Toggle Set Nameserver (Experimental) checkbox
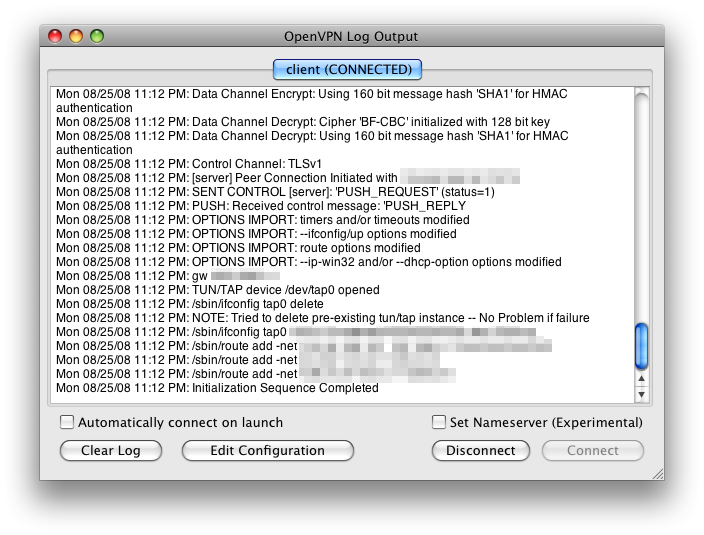The width and height of the screenshot is (704, 535). pos(439,422)
